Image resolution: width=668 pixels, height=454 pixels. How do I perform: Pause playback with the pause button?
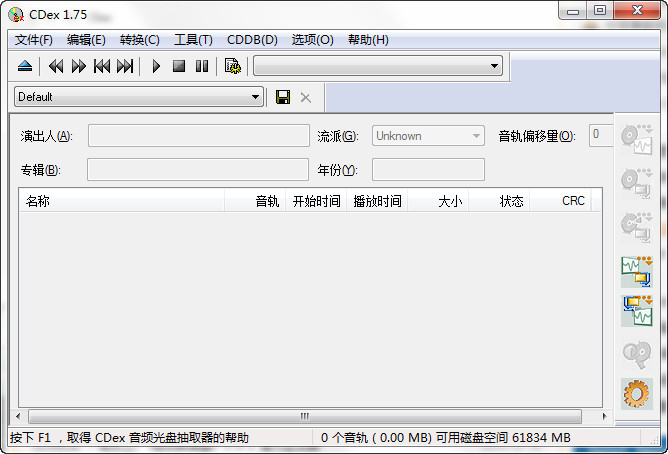point(202,66)
